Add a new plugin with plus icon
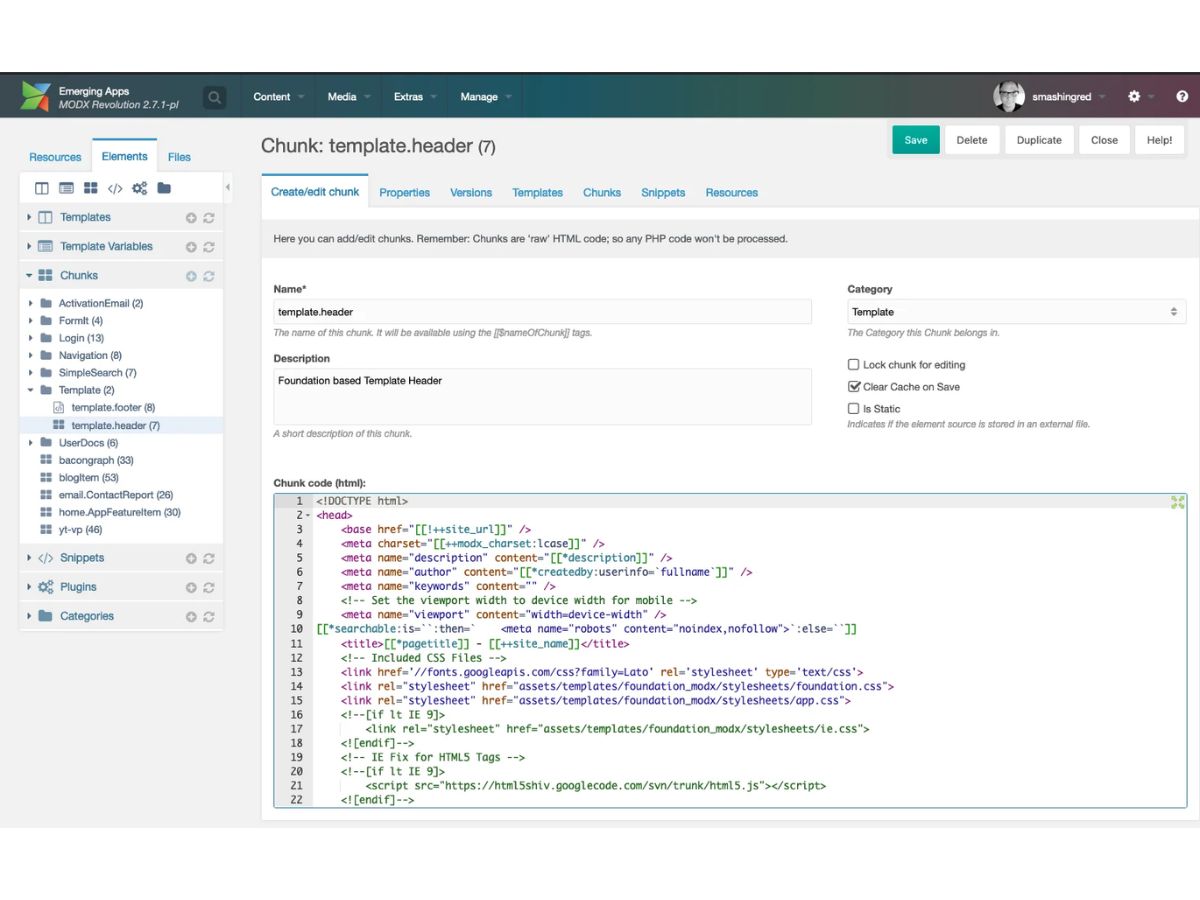 point(191,588)
